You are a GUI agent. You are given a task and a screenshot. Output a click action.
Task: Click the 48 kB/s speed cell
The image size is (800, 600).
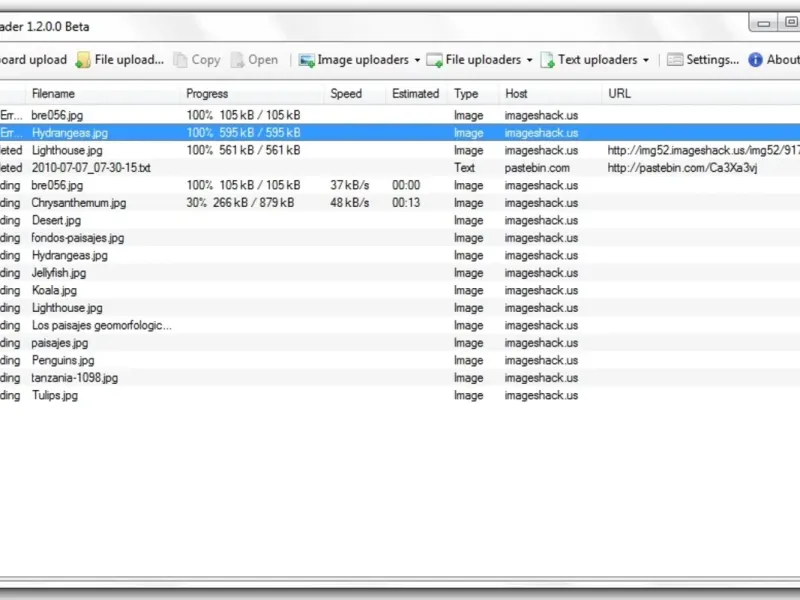tap(349, 203)
